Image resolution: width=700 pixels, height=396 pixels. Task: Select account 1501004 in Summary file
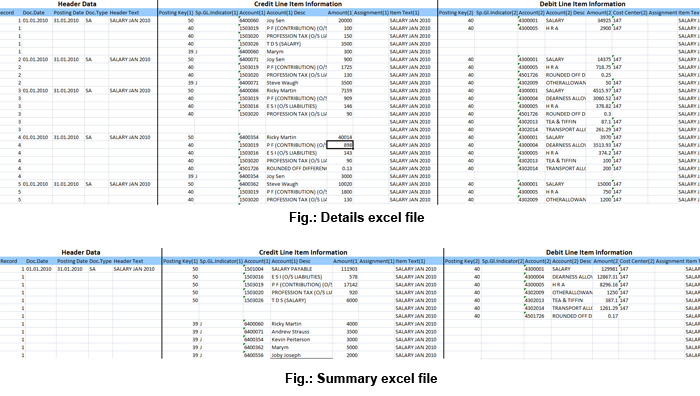point(254,269)
